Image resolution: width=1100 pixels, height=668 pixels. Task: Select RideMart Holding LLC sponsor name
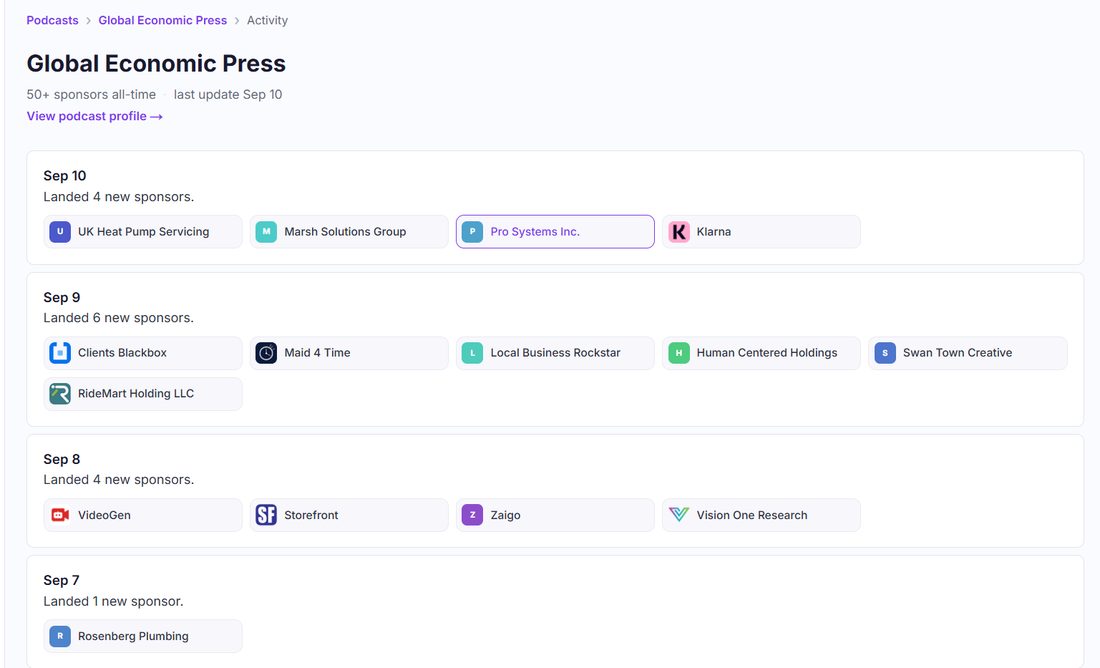[135, 394]
